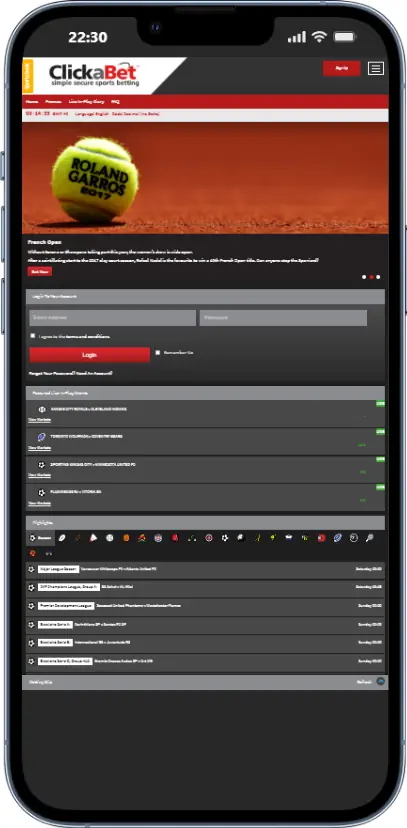Click the terms and conditions link
This screenshot has width=407, height=828.
[88, 336]
